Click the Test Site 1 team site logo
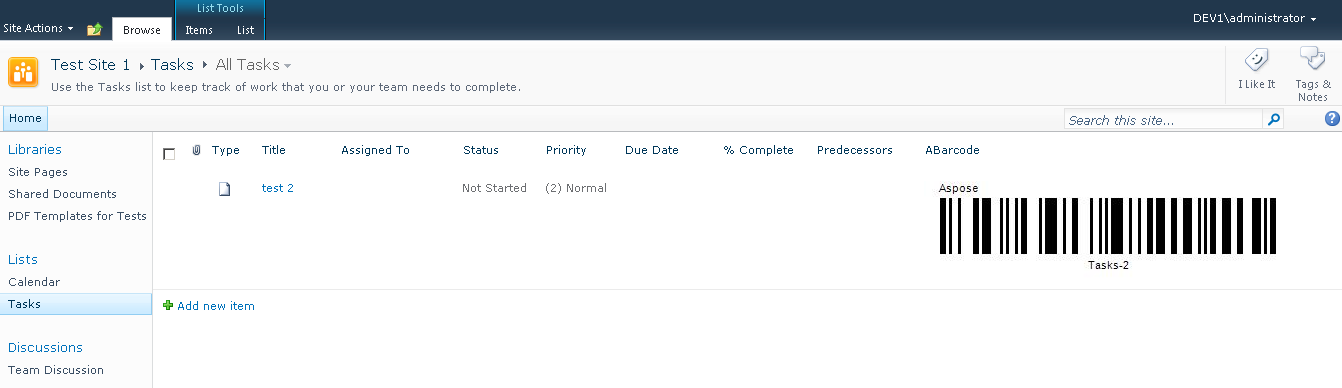 point(23,74)
